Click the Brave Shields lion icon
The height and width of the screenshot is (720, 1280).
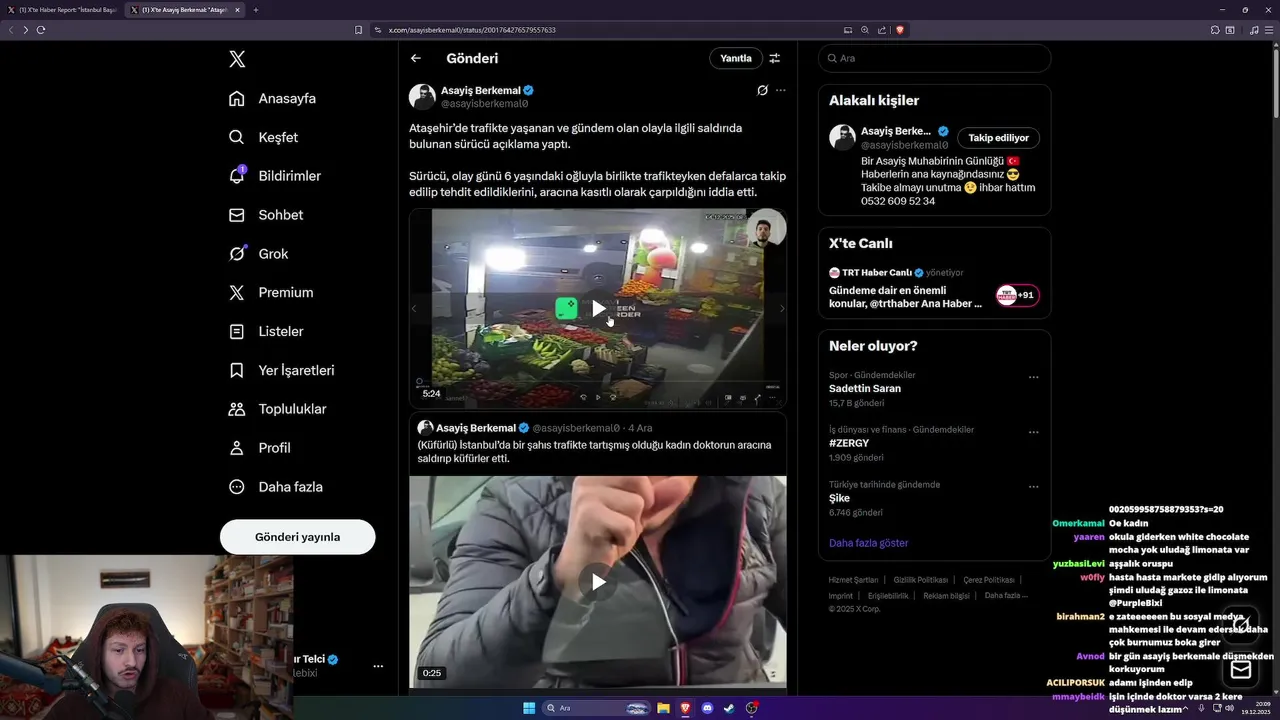tap(900, 30)
